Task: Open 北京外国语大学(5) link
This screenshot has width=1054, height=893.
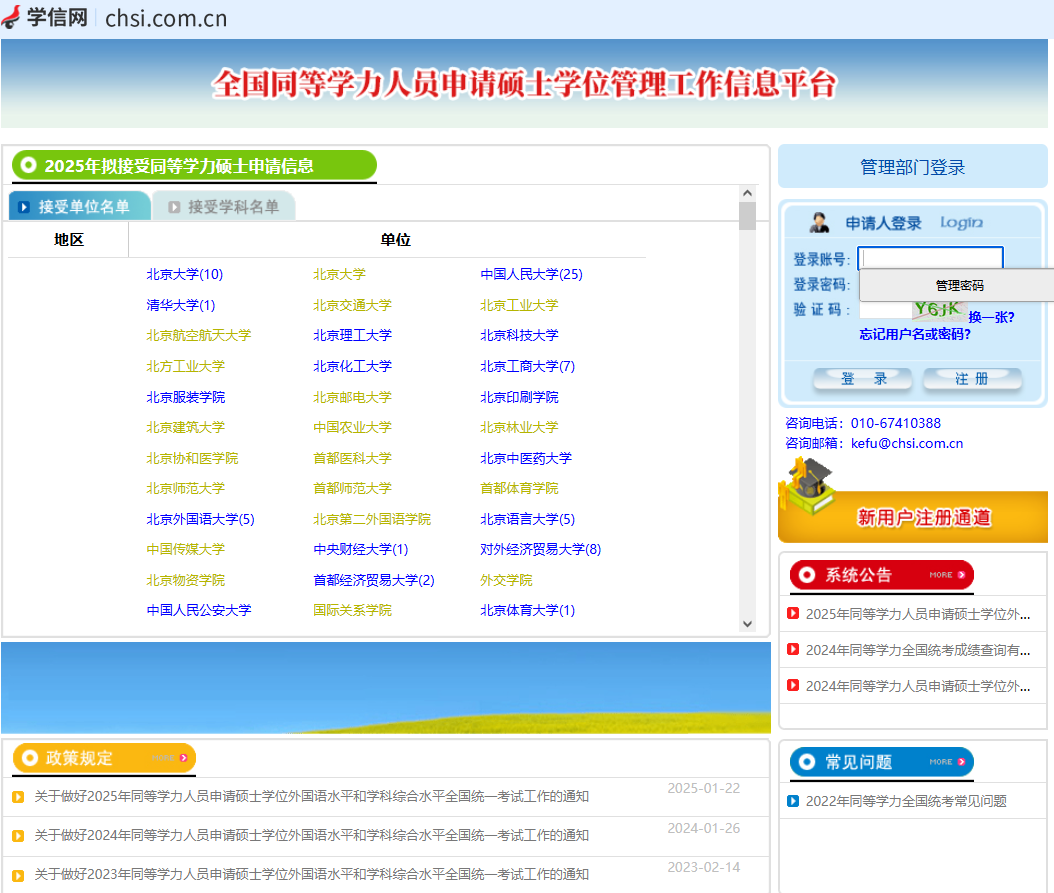Action: pos(200,519)
